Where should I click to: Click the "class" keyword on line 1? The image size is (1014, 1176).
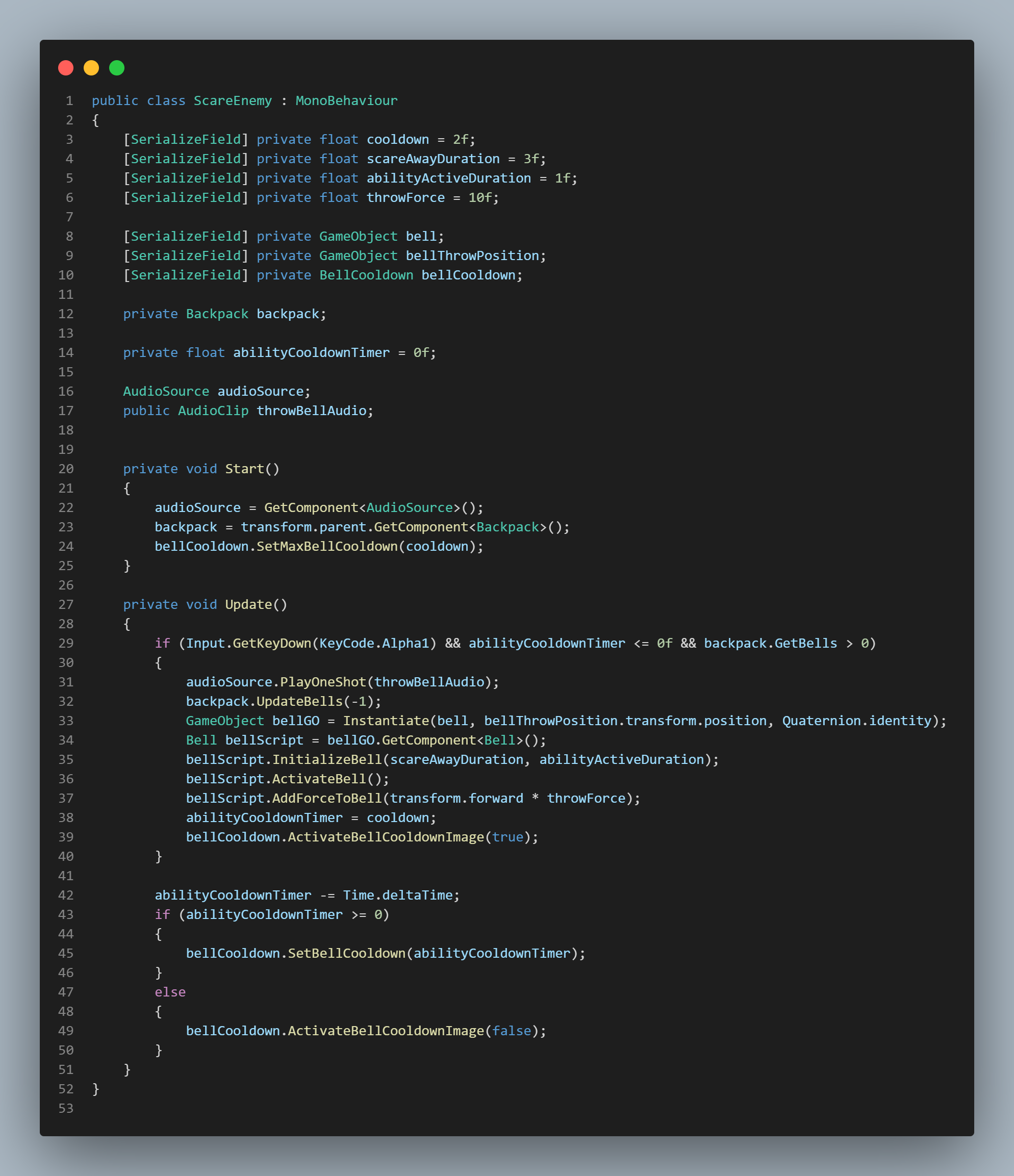click(166, 100)
